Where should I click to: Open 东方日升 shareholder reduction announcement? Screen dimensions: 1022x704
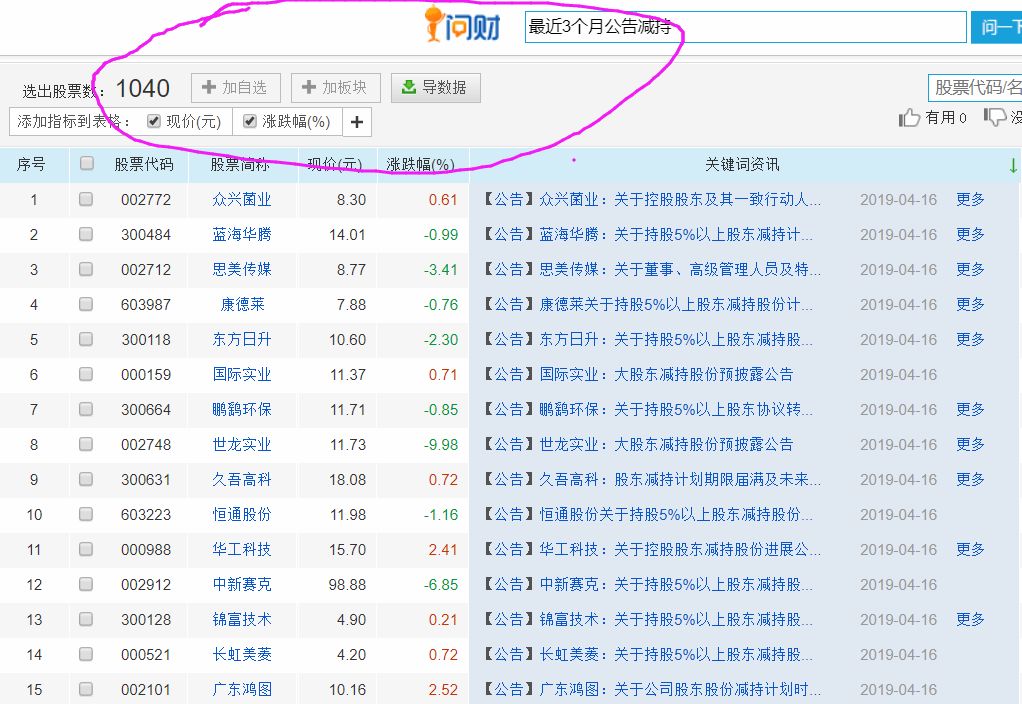click(x=645, y=339)
